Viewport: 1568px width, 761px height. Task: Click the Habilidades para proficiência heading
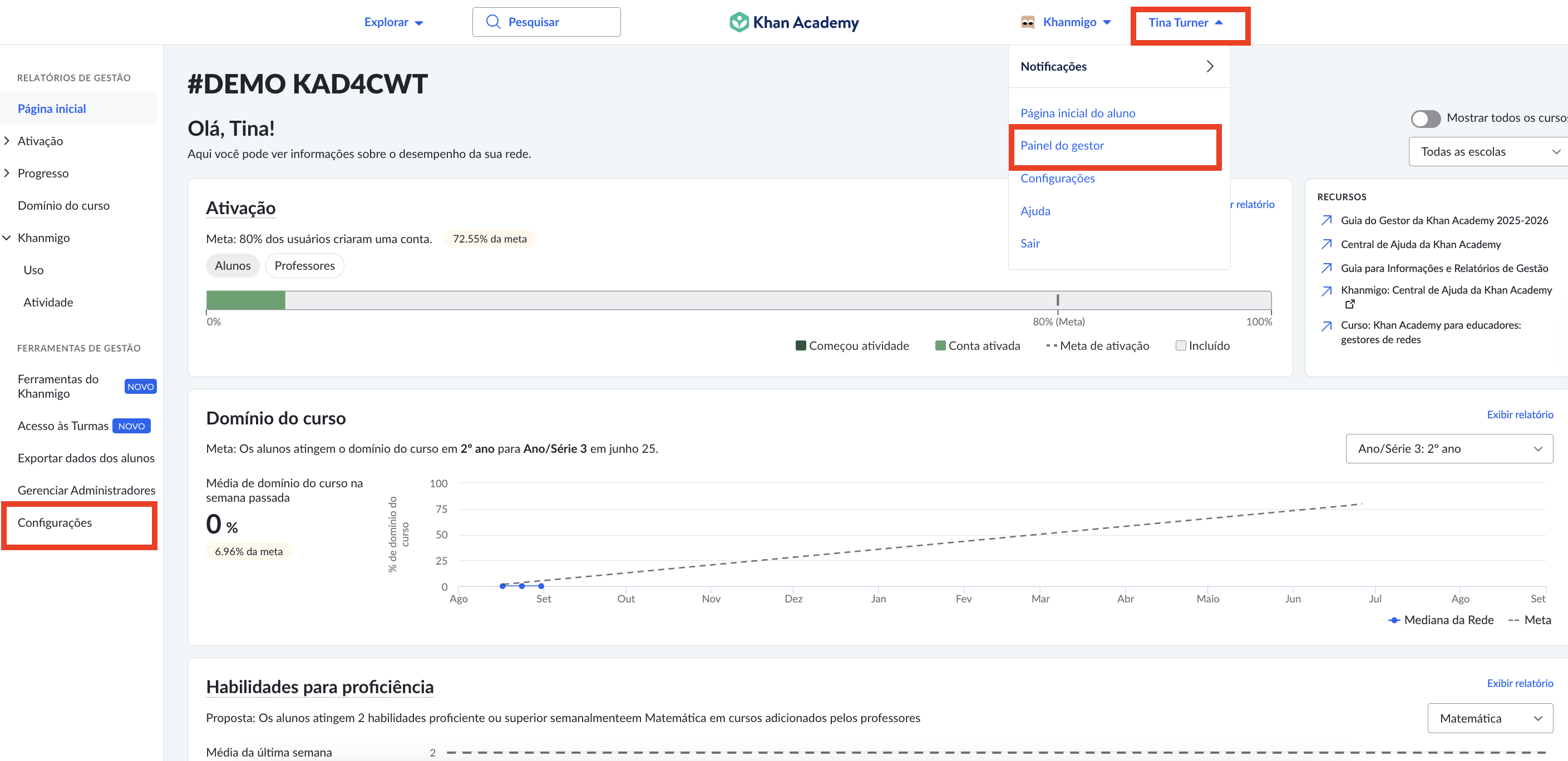click(319, 687)
